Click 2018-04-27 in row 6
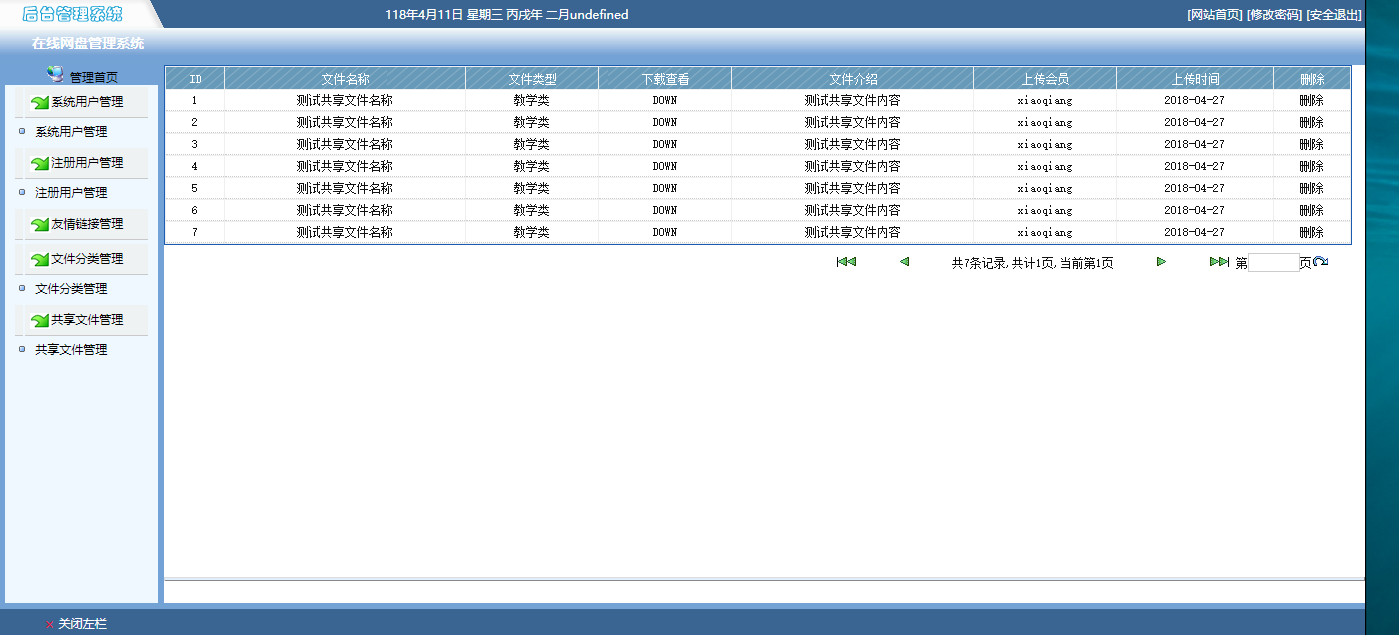The width and height of the screenshot is (1399, 635). 1194,211
